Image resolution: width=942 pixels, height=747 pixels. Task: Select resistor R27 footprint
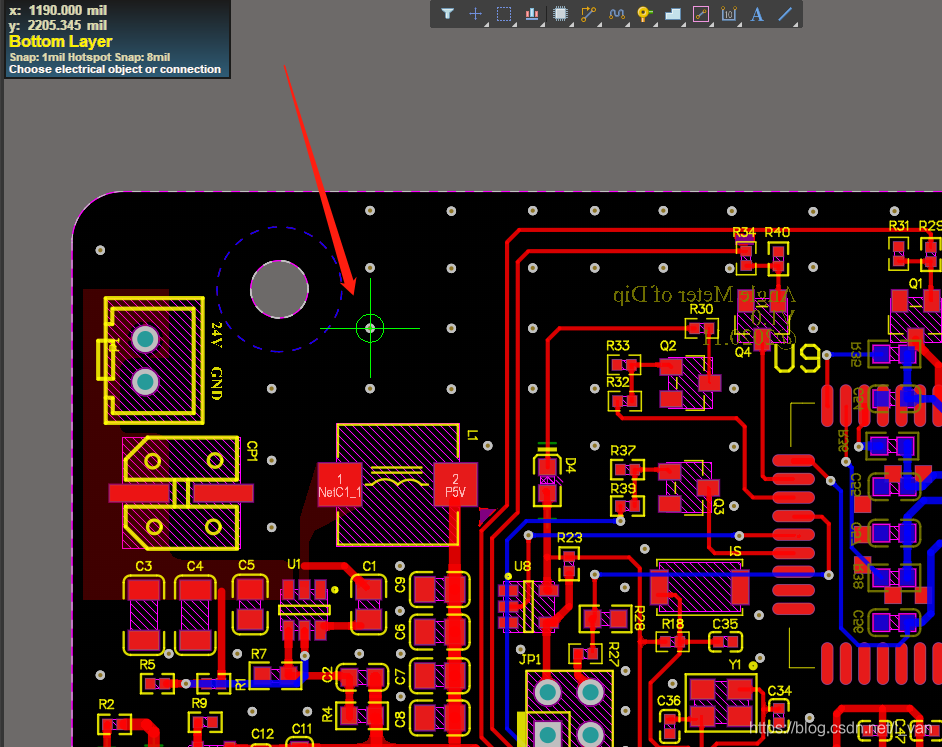[x=586, y=653]
